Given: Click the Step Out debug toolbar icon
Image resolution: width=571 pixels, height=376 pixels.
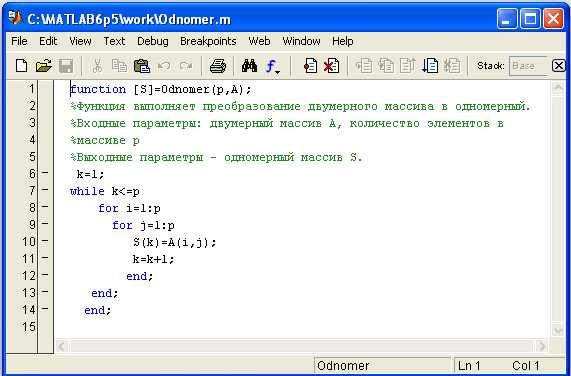Looking at the screenshot, I should pos(407,66).
